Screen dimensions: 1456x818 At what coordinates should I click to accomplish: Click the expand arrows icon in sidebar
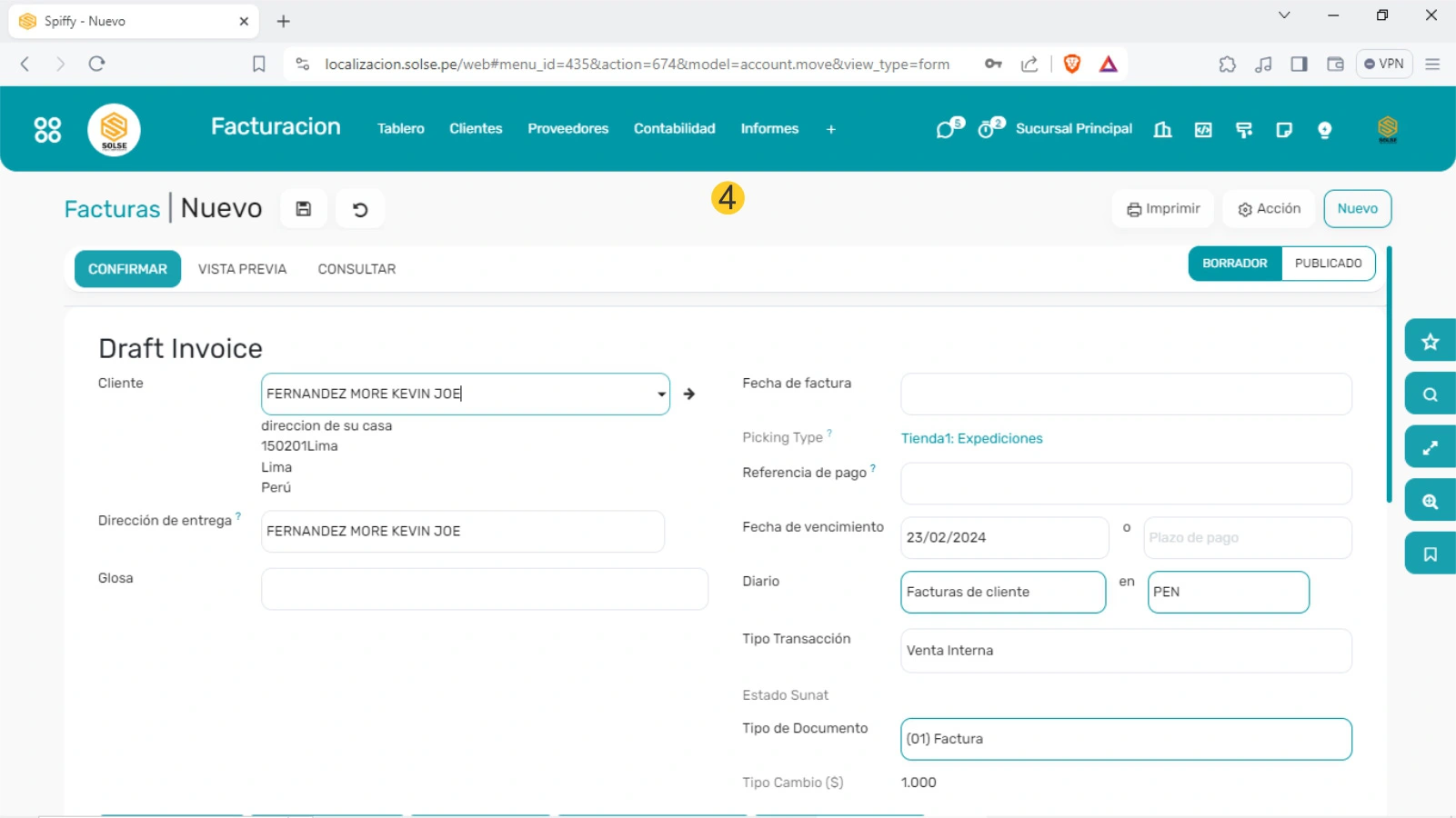point(1430,448)
